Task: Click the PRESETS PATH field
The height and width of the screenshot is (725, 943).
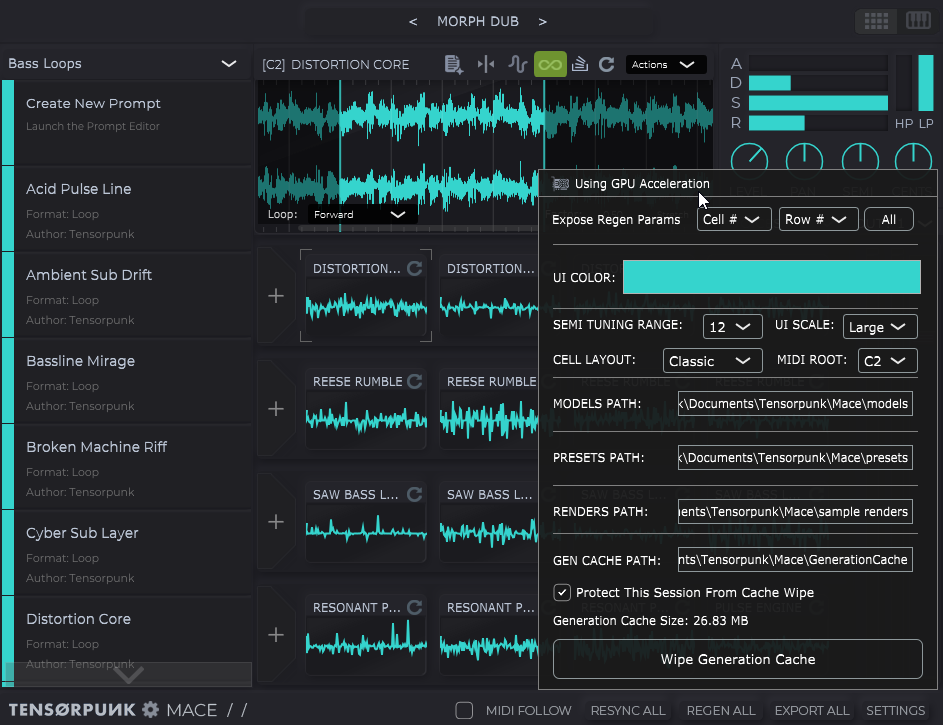Action: click(x=795, y=457)
